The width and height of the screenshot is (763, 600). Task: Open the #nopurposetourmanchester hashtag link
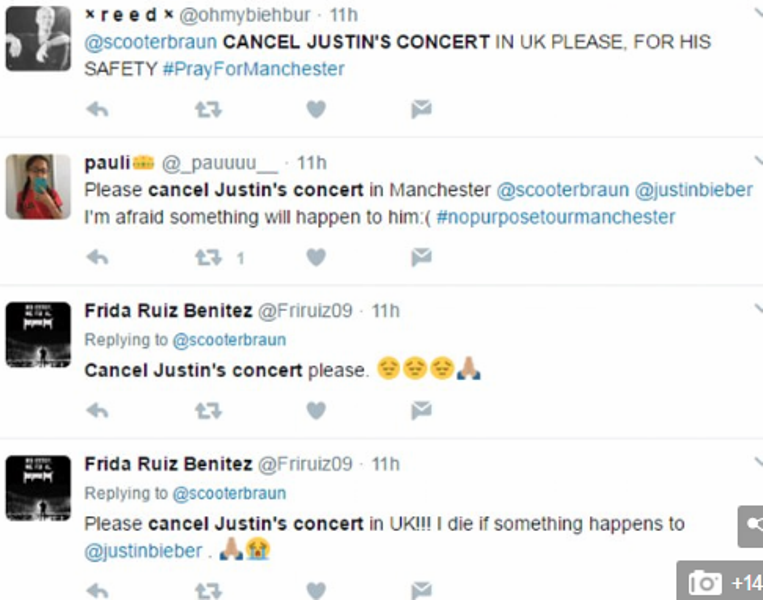pyautogui.click(x=555, y=217)
